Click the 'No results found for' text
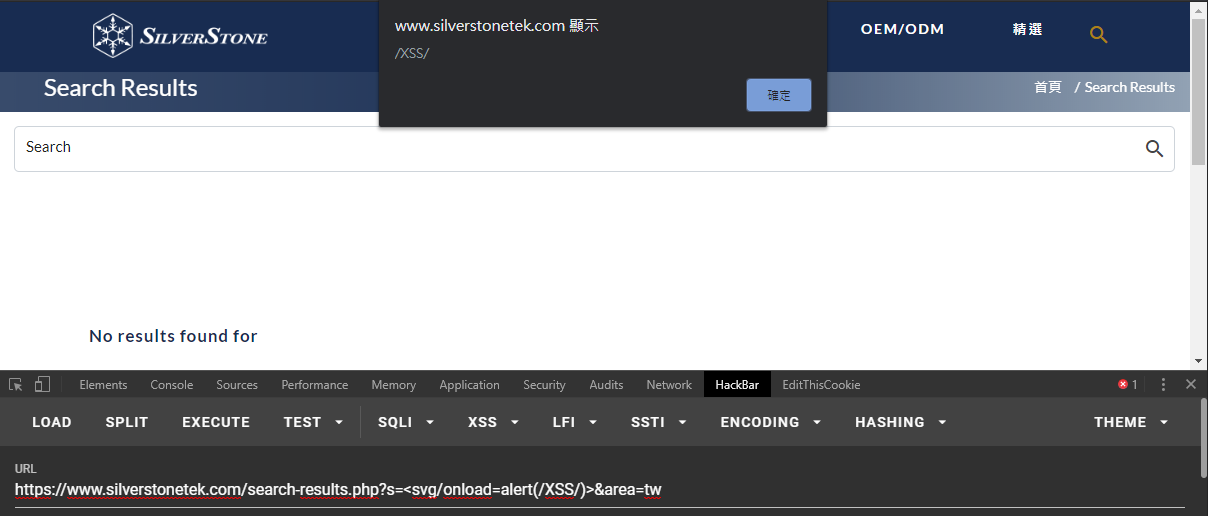This screenshot has width=1208, height=516. tap(173, 336)
